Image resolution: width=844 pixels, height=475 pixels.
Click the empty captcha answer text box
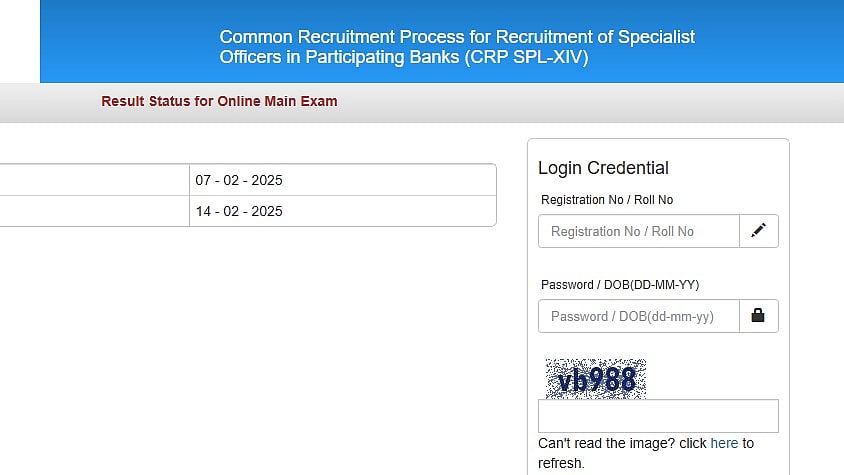pyautogui.click(x=658, y=416)
